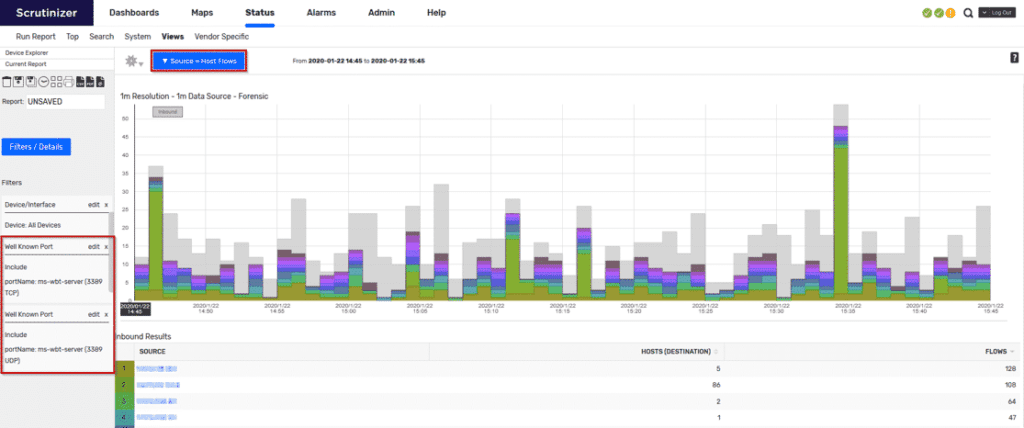Click the row 4 teal color swatch
This screenshot has height=428, width=1024.
(124, 417)
